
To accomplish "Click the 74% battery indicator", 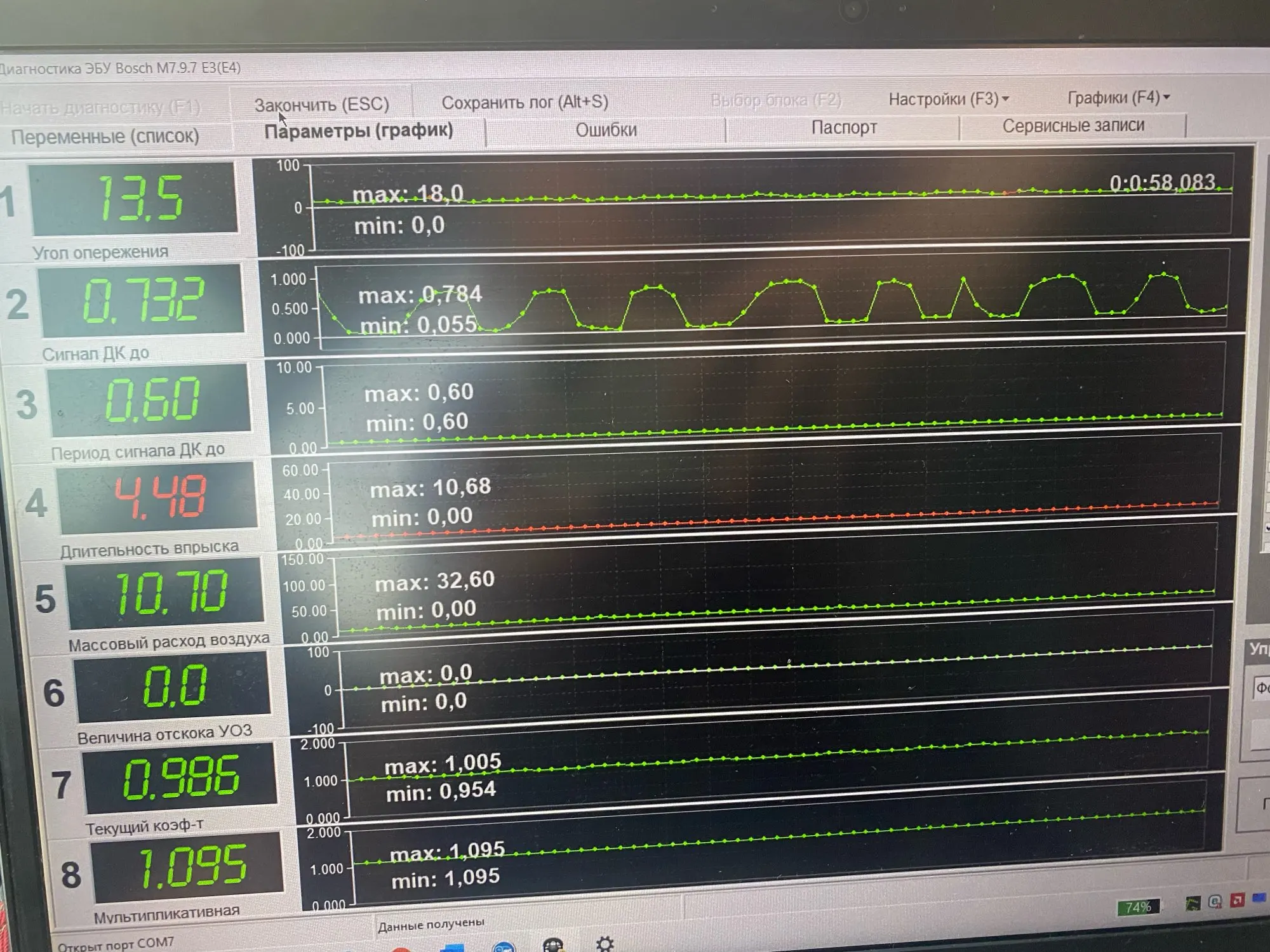I will coord(1138,907).
